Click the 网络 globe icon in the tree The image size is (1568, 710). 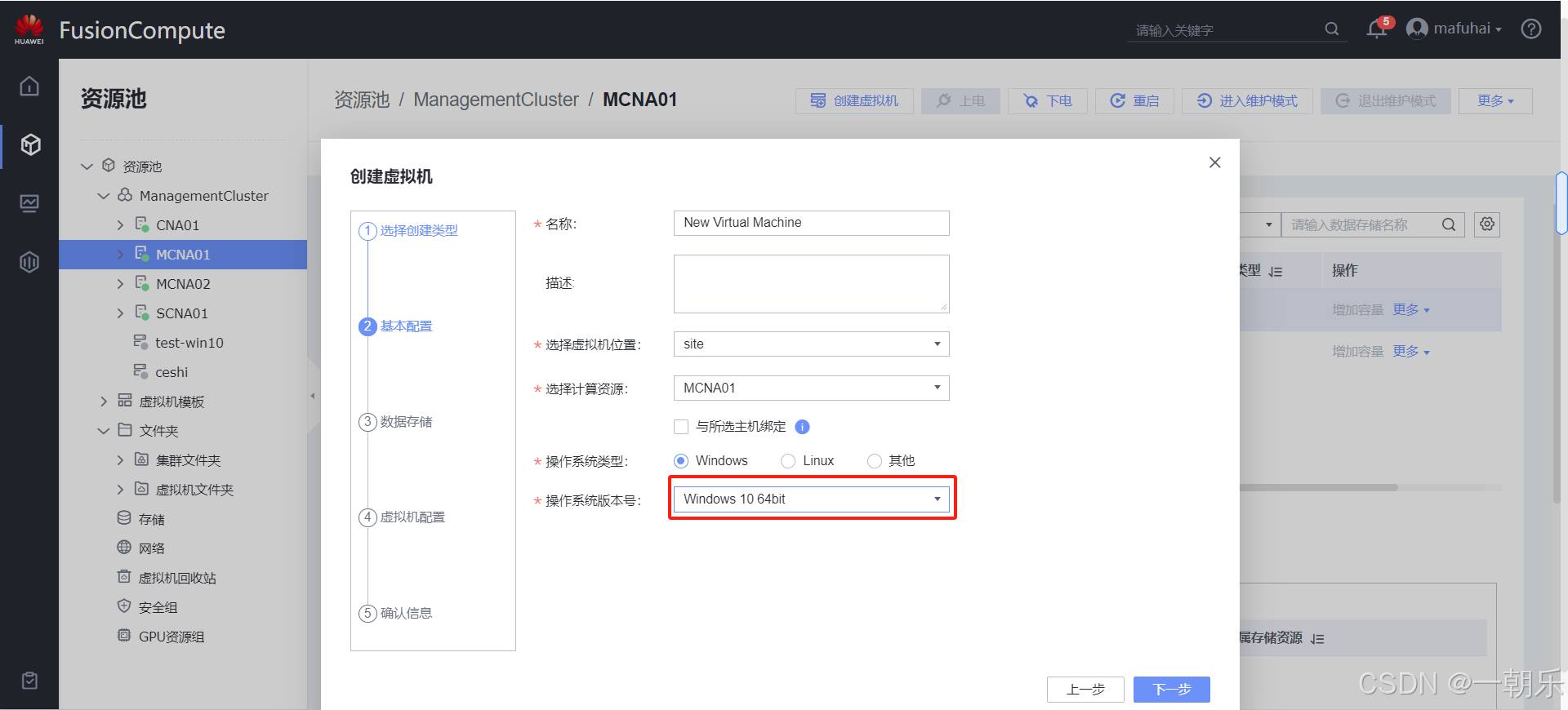click(124, 548)
